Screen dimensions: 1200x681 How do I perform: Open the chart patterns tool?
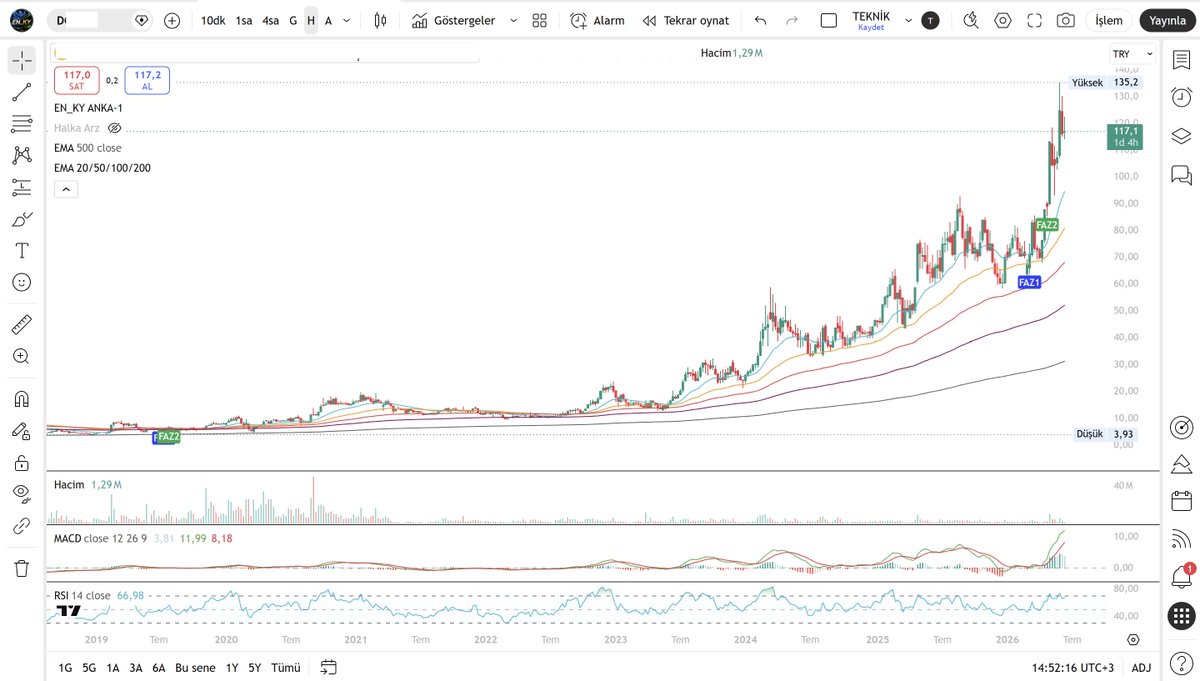coord(21,155)
